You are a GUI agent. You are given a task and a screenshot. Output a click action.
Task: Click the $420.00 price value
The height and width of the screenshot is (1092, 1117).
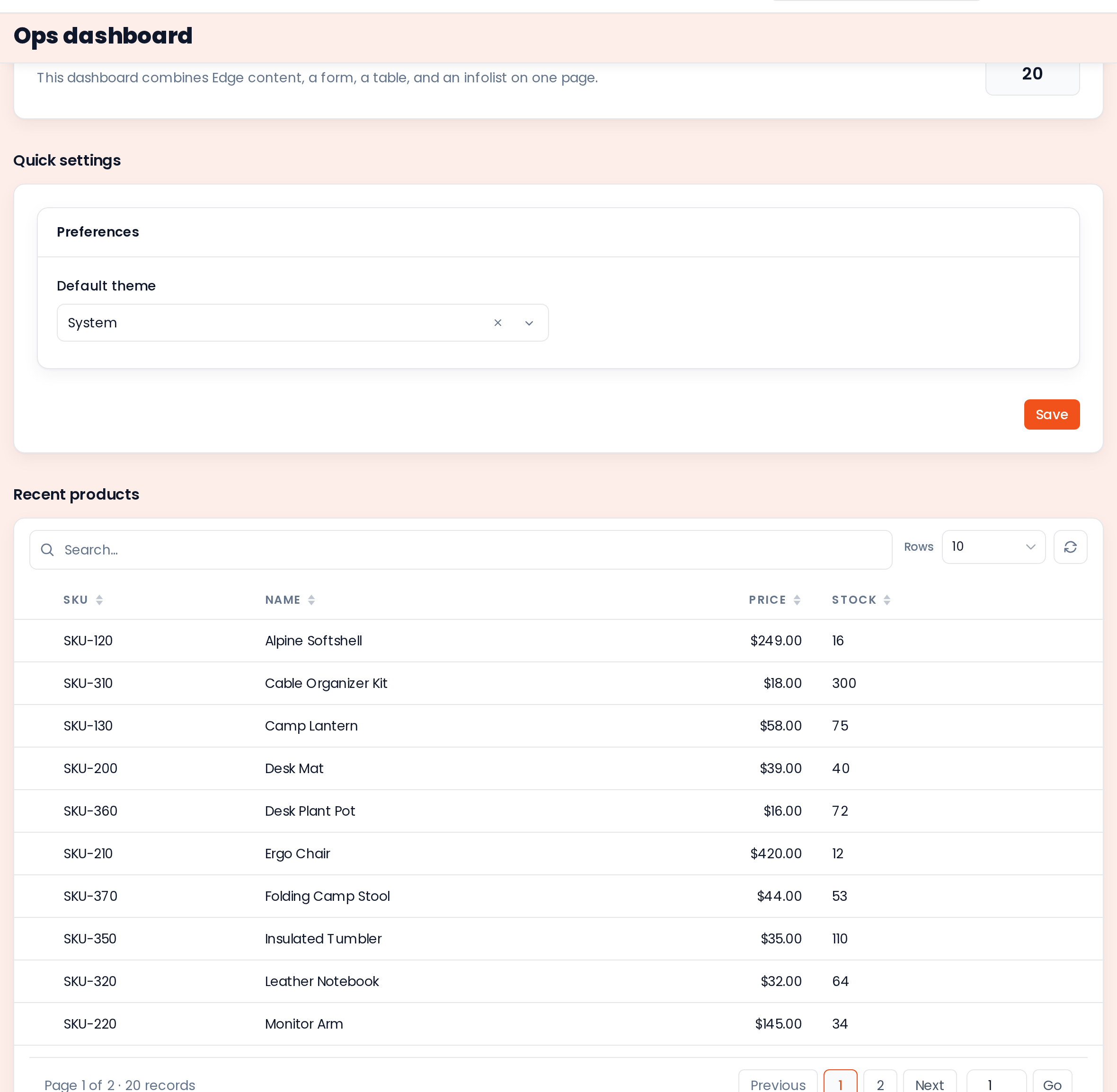[x=776, y=854]
